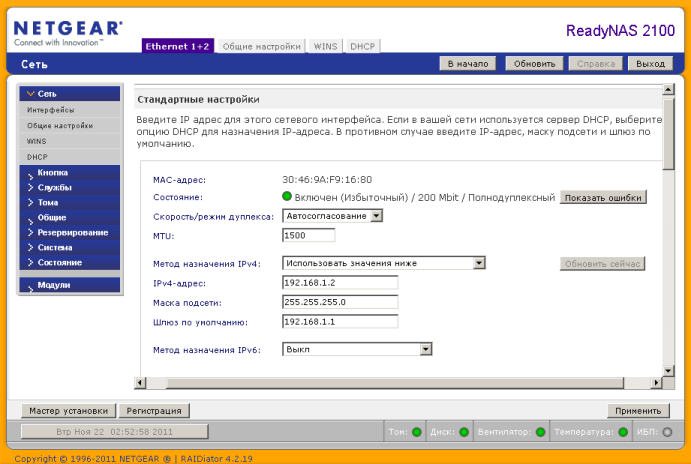Viewport: 691px width, 464px height.
Task: Click the Обновить button in header
Action: pyautogui.click(x=534, y=63)
